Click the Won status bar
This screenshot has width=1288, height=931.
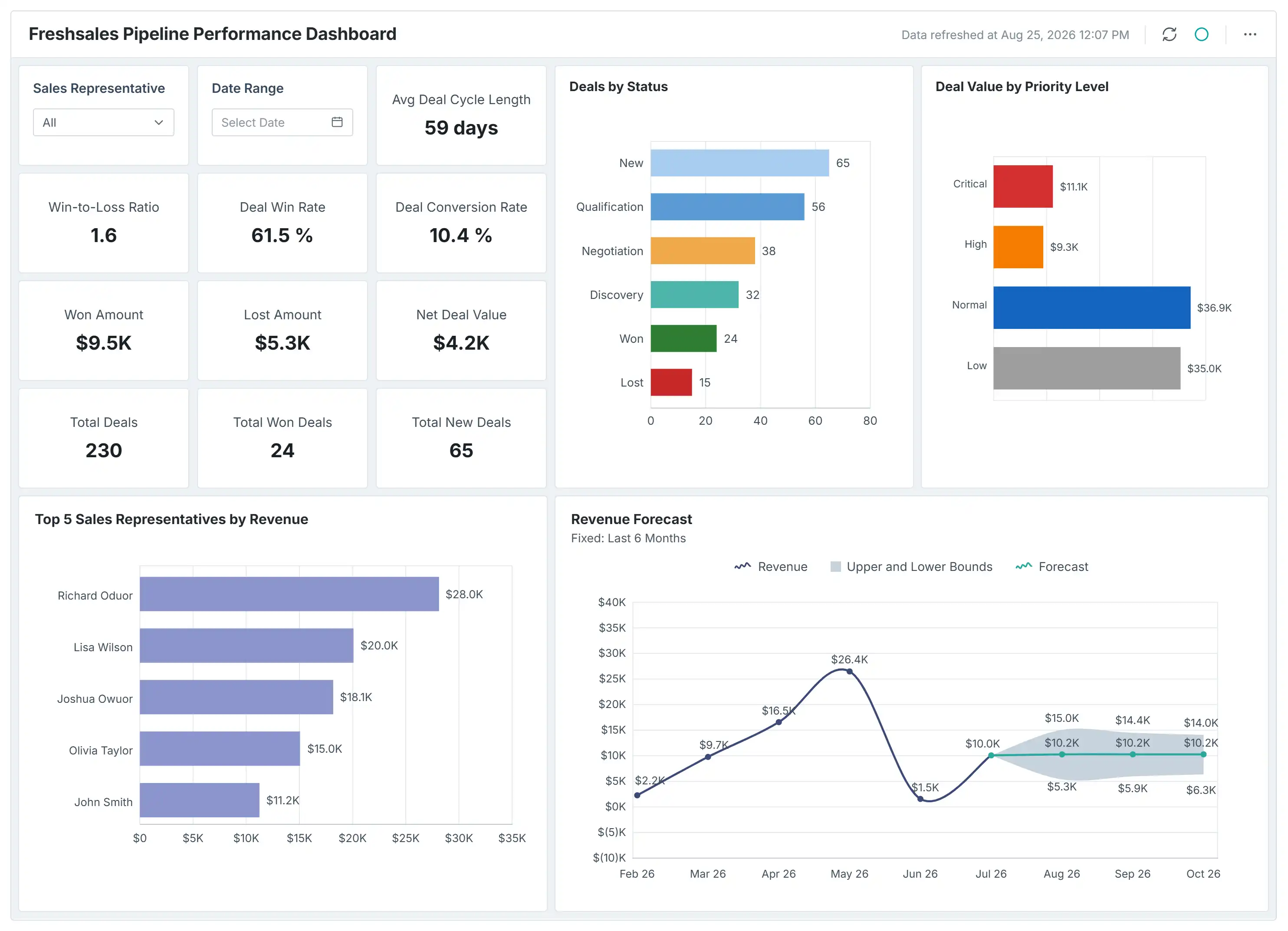tap(683, 338)
